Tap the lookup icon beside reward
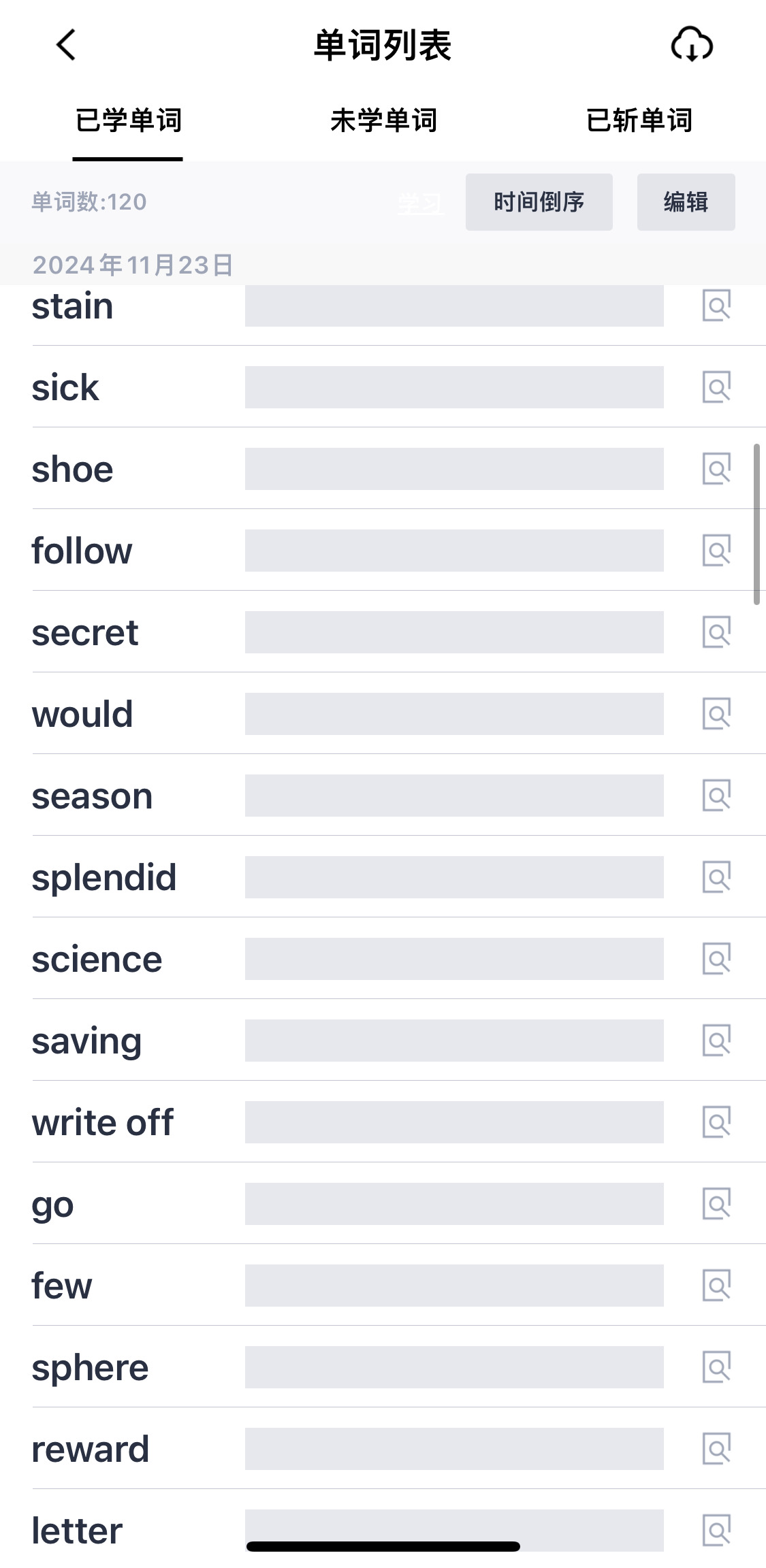Image resolution: width=766 pixels, height=1568 pixels. (x=717, y=1449)
